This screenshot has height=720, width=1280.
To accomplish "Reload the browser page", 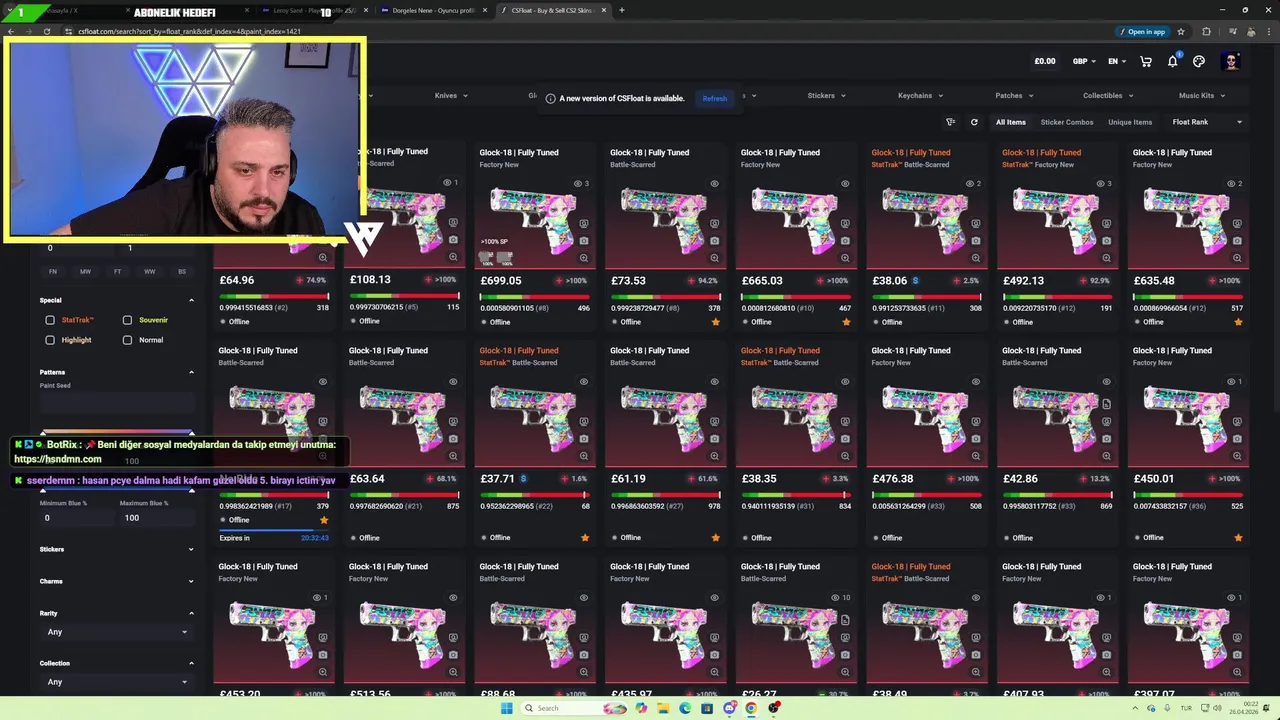I will (x=46, y=31).
